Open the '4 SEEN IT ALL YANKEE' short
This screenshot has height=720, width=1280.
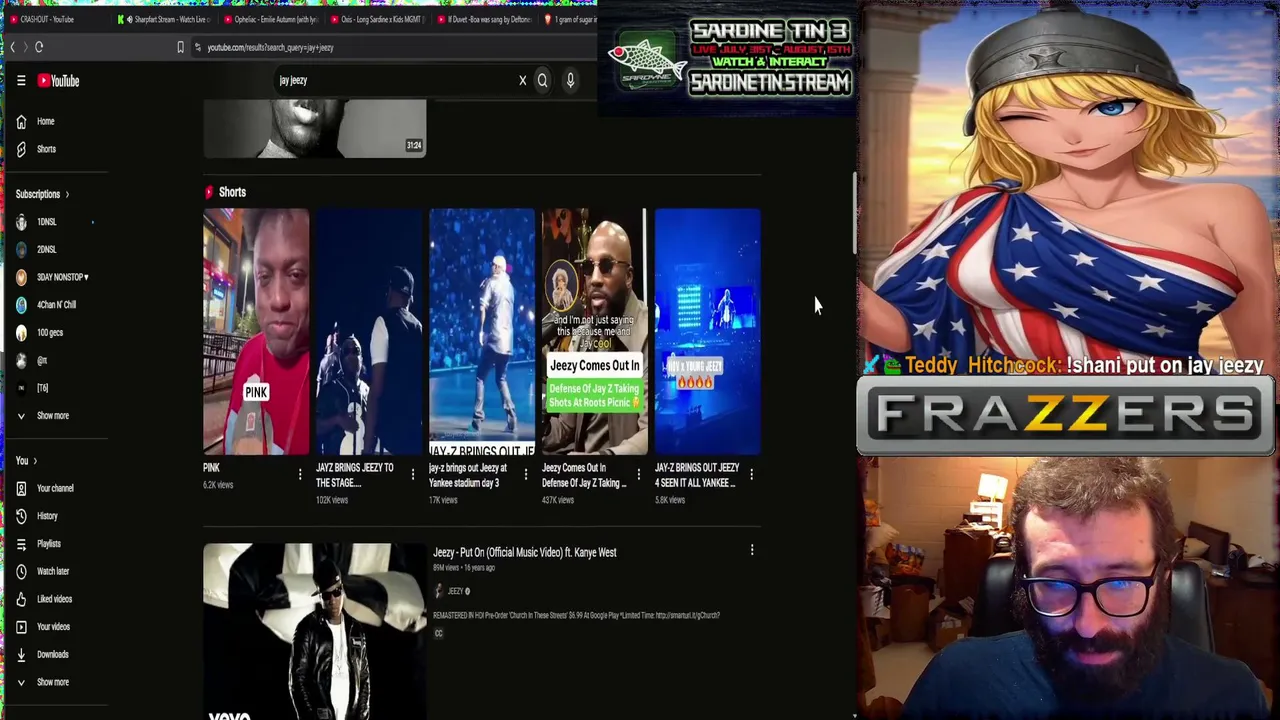pyautogui.click(x=708, y=332)
